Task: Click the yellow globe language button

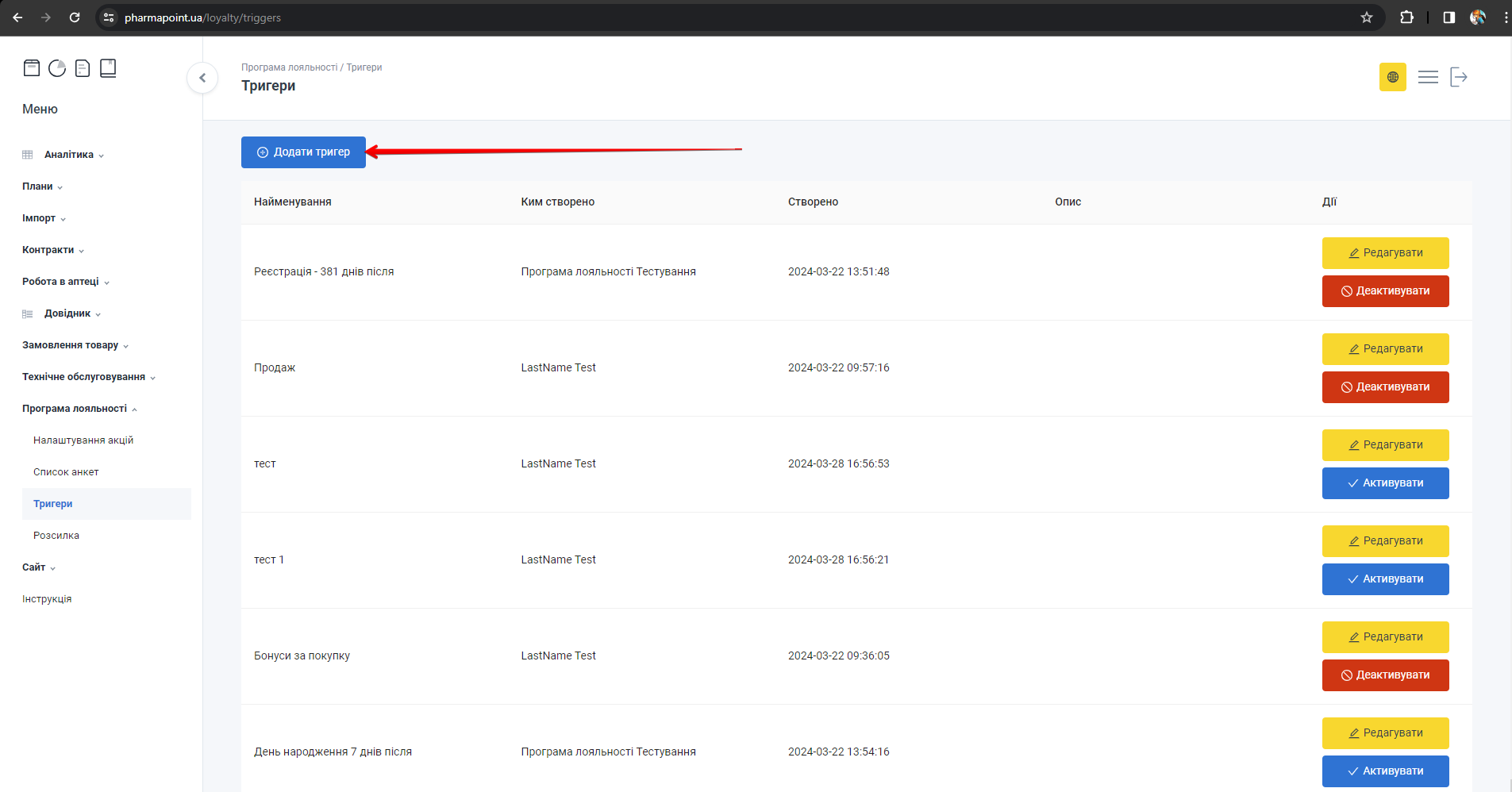Action: (x=1392, y=77)
